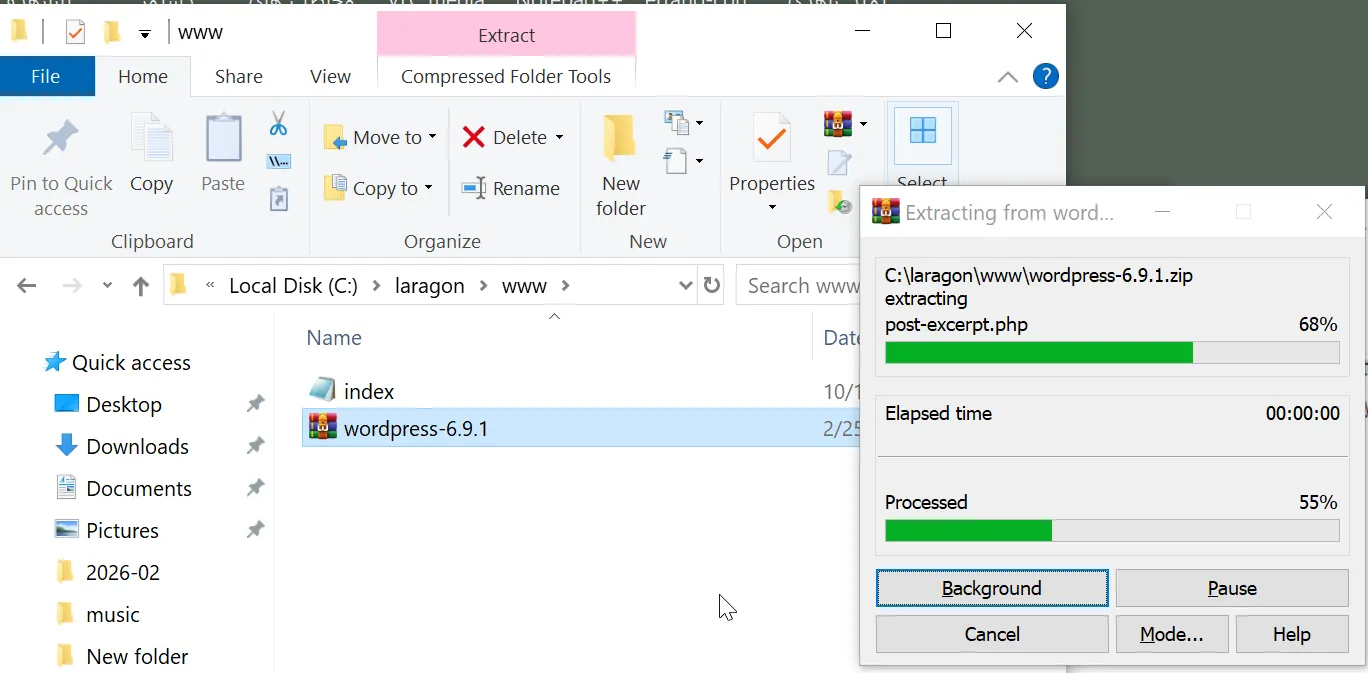Click the folder icon in the address bar
The image size is (1368, 673).
pos(179,286)
